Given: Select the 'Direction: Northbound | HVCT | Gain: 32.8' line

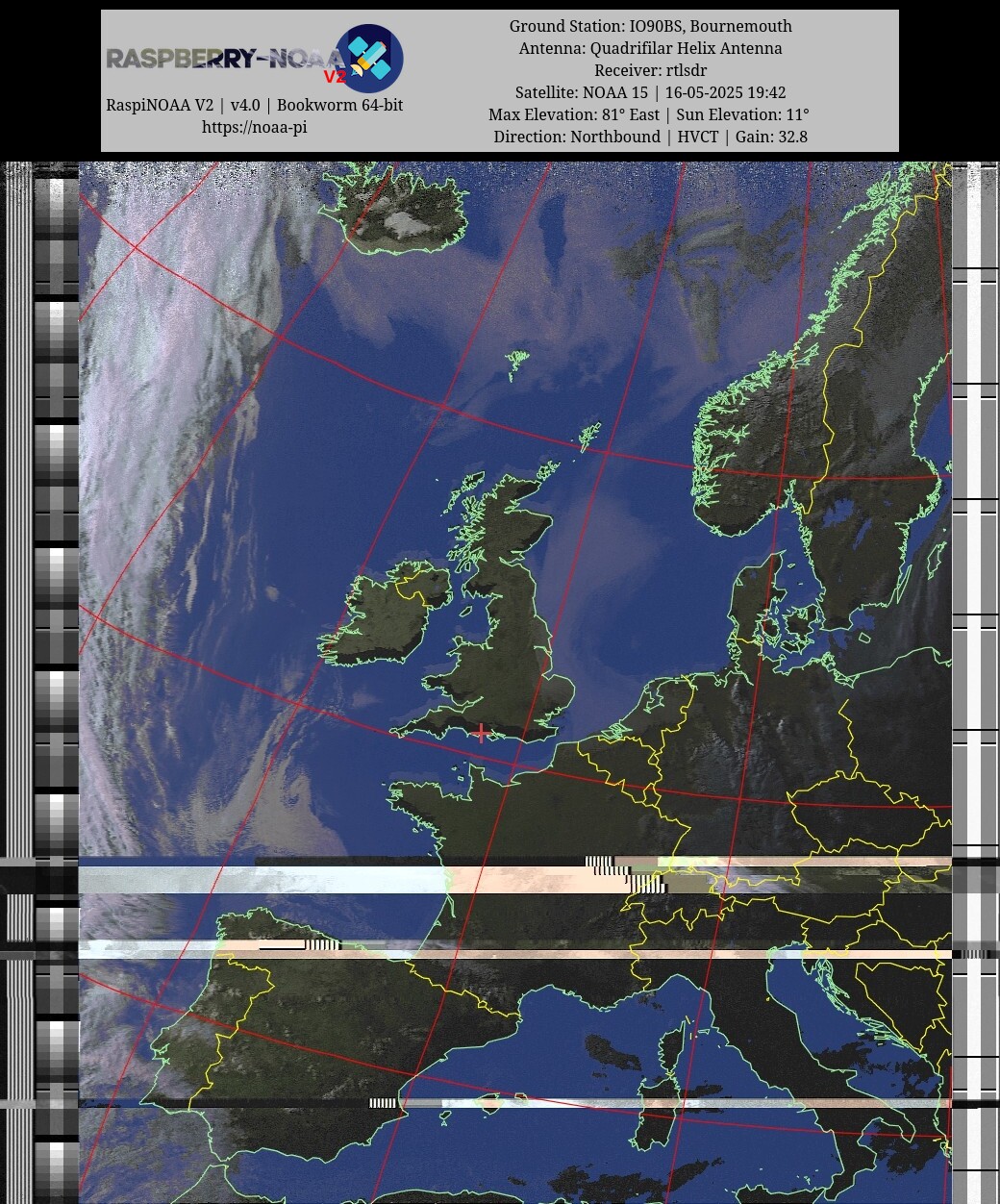Looking at the screenshot, I should point(651,137).
